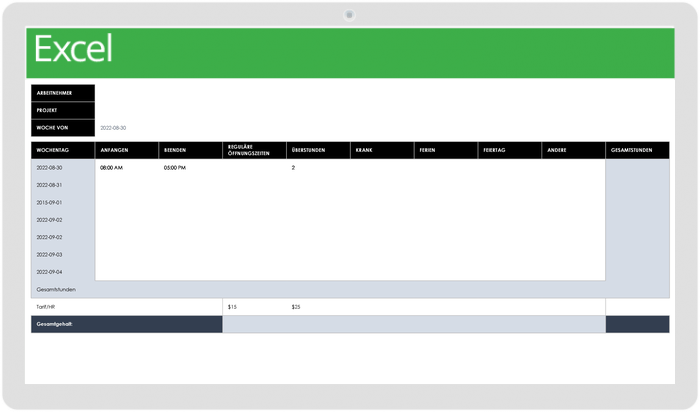This screenshot has height=412, width=700.
Task: Click the ARBEITNEHMER label cell
Action: (x=63, y=93)
